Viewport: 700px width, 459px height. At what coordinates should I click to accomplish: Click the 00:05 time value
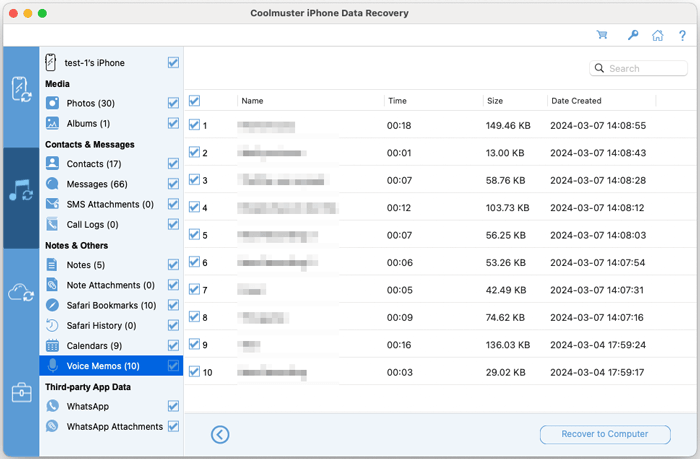click(400, 290)
